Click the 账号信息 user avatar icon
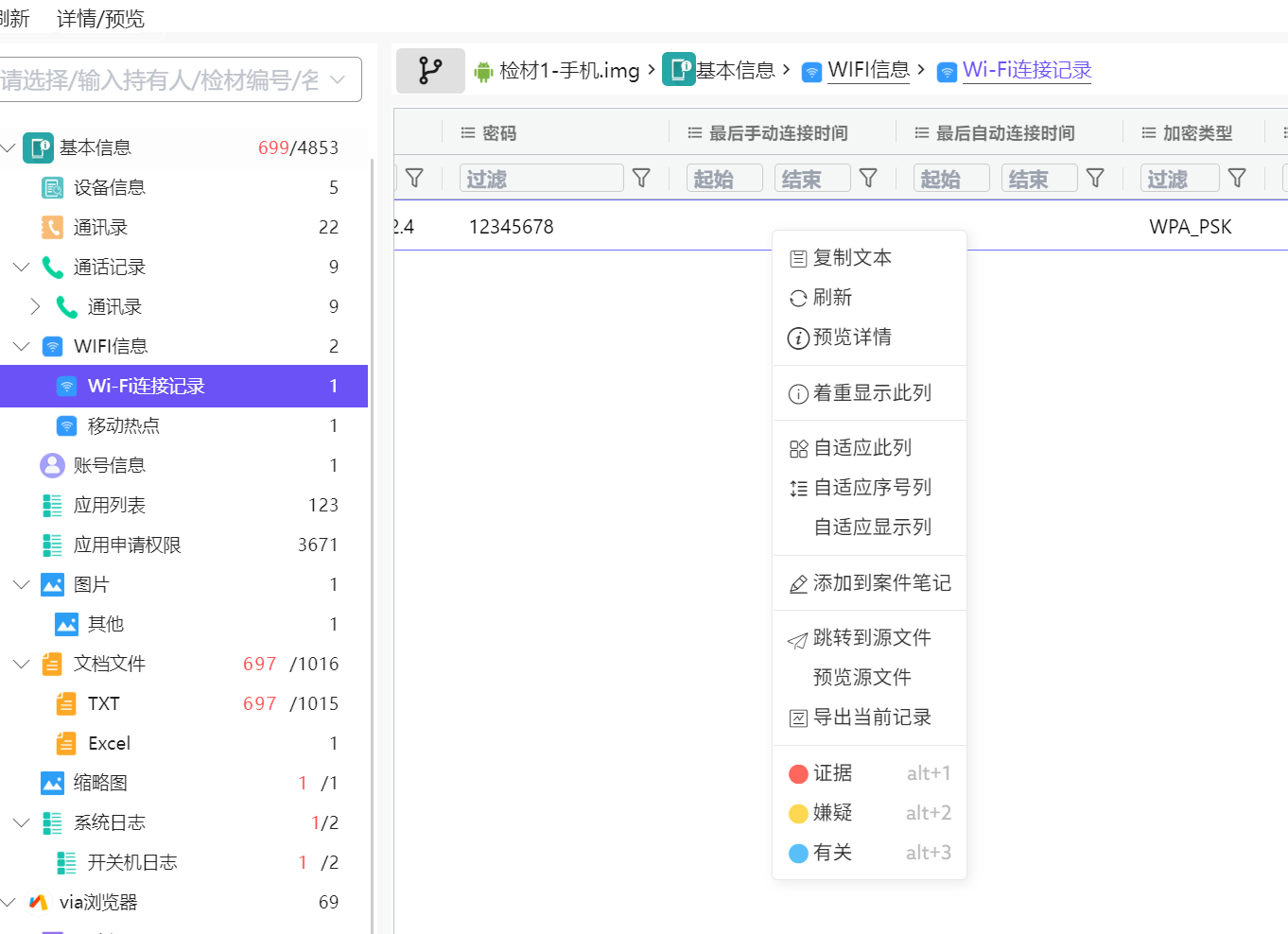 point(52,465)
